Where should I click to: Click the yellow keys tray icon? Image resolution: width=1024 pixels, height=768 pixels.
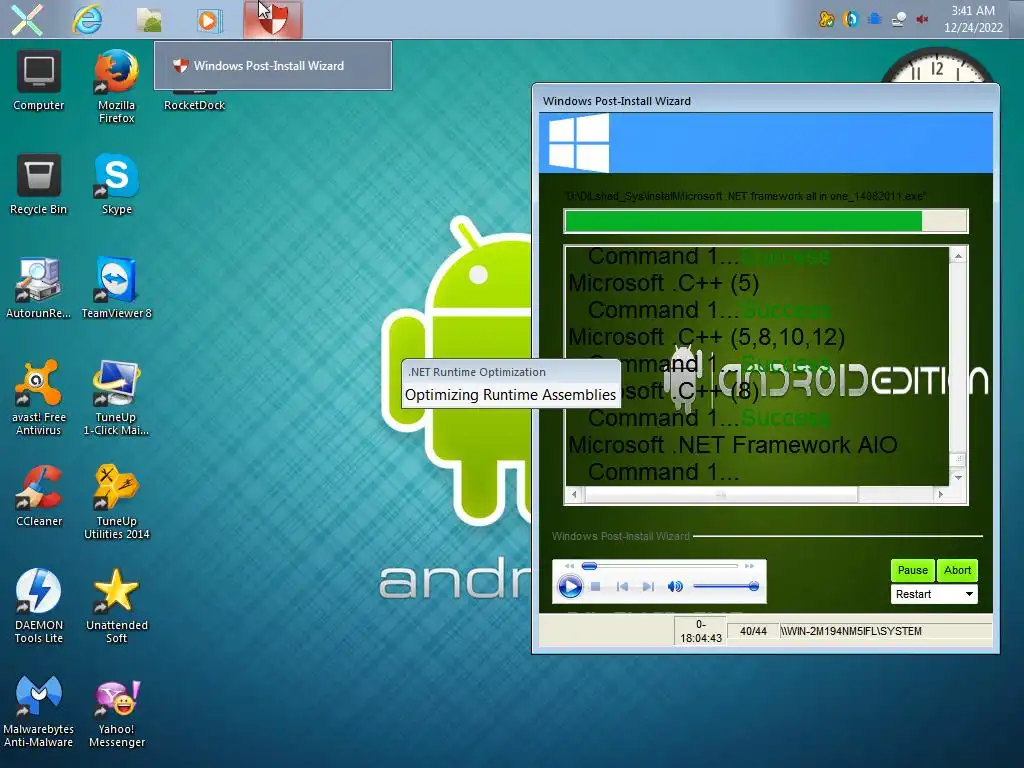point(826,19)
